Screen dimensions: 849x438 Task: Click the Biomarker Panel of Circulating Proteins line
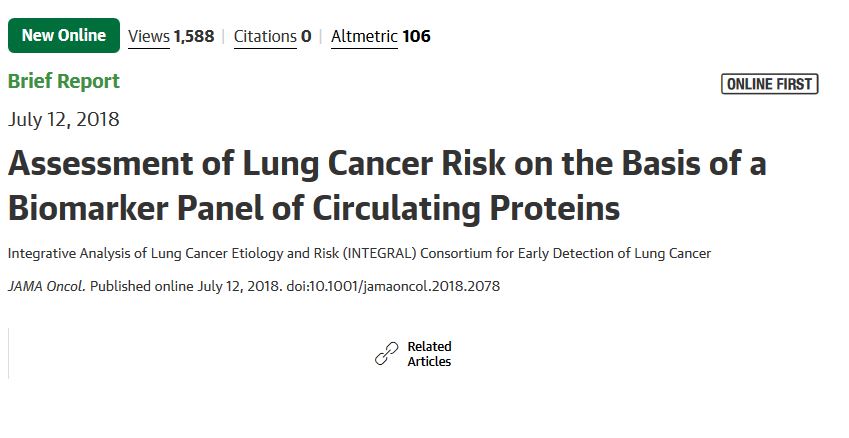[x=314, y=208]
